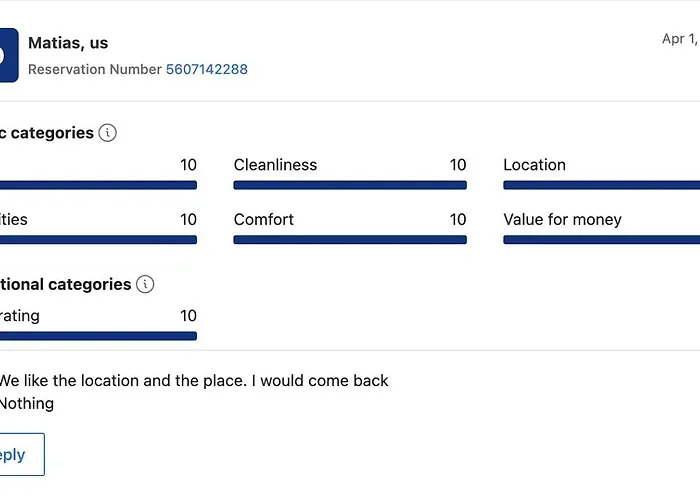Image resolution: width=700 pixels, height=500 pixels.
Task: Click the info icon beside categories heading
Action: (x=108, y=133)
